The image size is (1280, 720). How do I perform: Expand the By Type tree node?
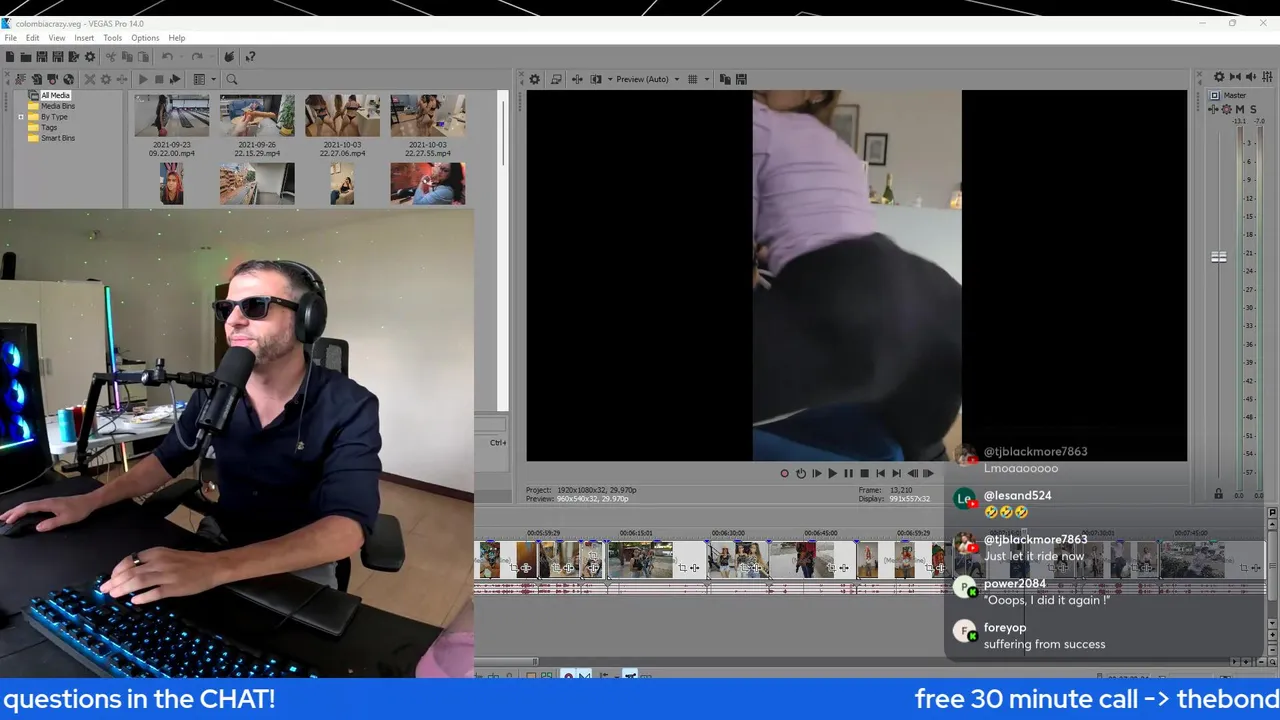click(x=21, y=117)
